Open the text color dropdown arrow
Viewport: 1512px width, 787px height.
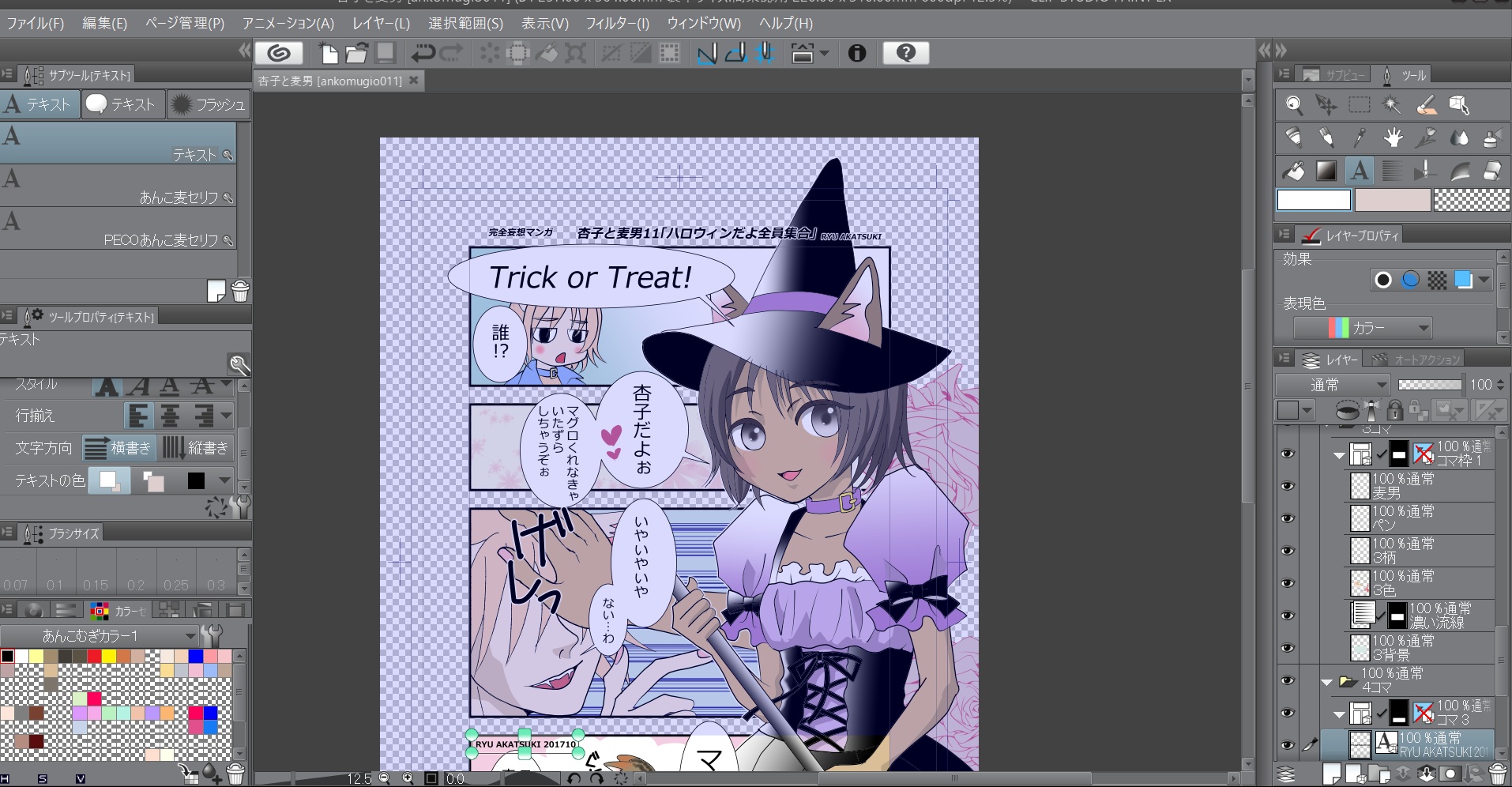[x=225, y=480]
